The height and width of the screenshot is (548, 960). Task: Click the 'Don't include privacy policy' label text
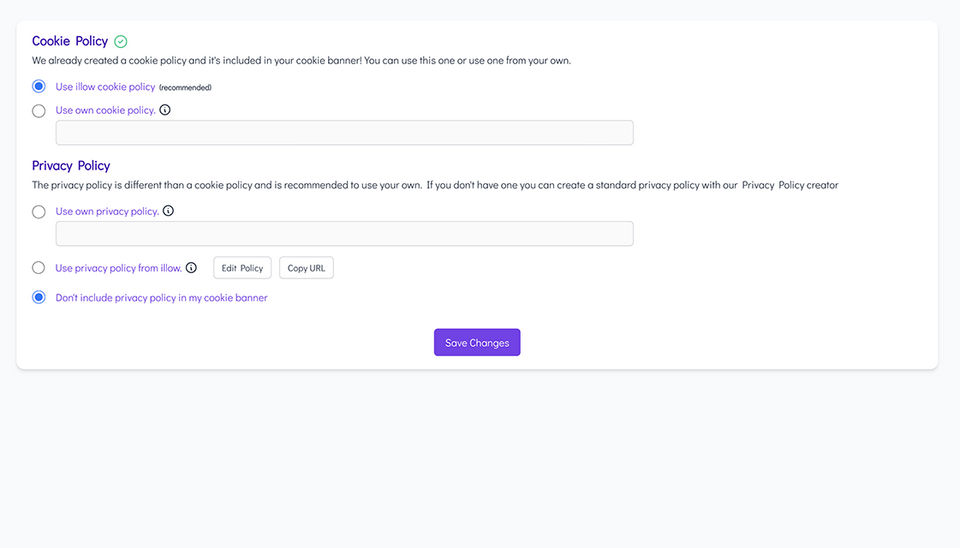pos(161,297)
